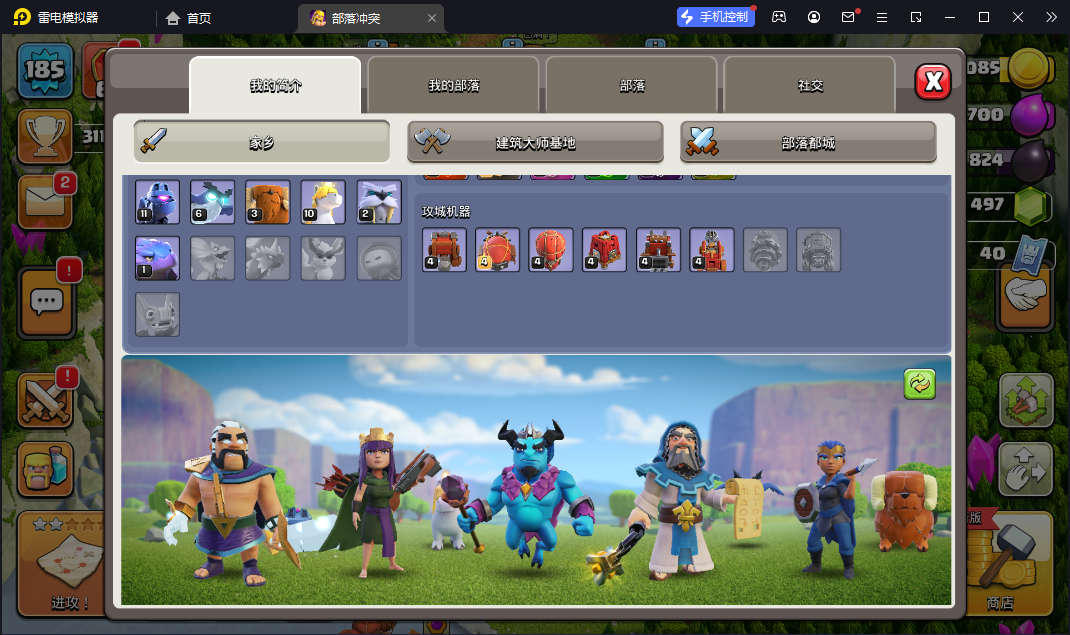The height and width of the screenshot is (635, 1070).
Task: Tap the Stone Slammer siege machine icon
Action: pos(551,250)
